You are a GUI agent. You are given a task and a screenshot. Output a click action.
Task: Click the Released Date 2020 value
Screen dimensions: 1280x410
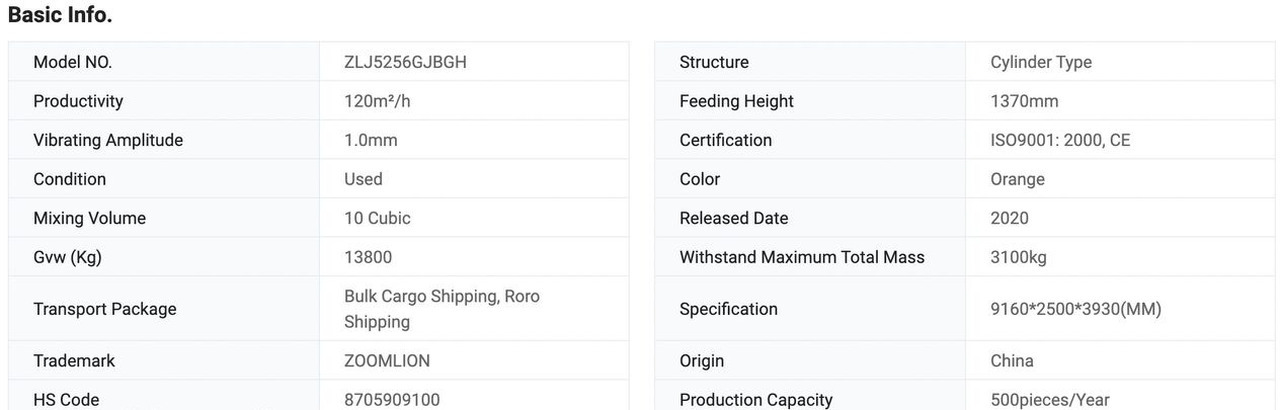[x=1009, y=218]
